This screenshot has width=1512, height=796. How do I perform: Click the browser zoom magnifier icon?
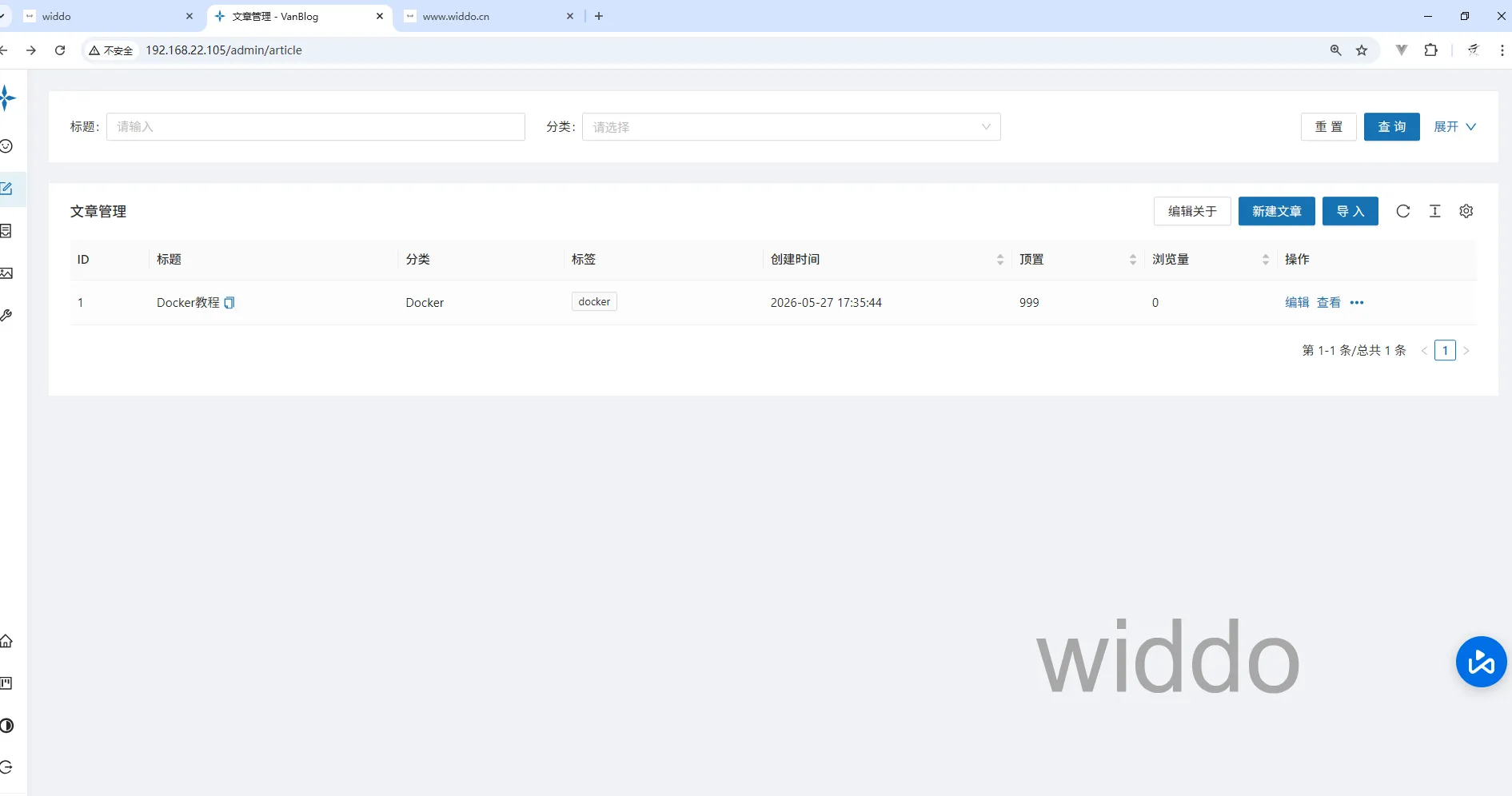coord(1335,50)
